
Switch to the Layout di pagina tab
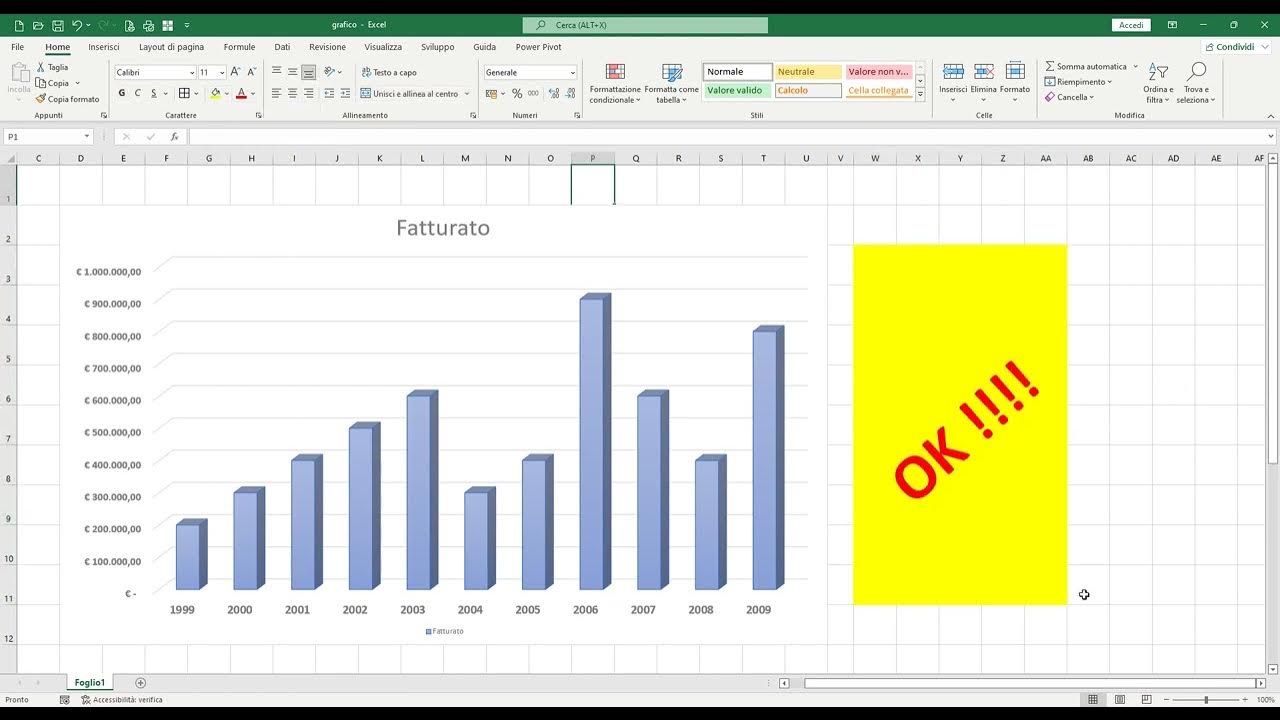tap(171, 47)
